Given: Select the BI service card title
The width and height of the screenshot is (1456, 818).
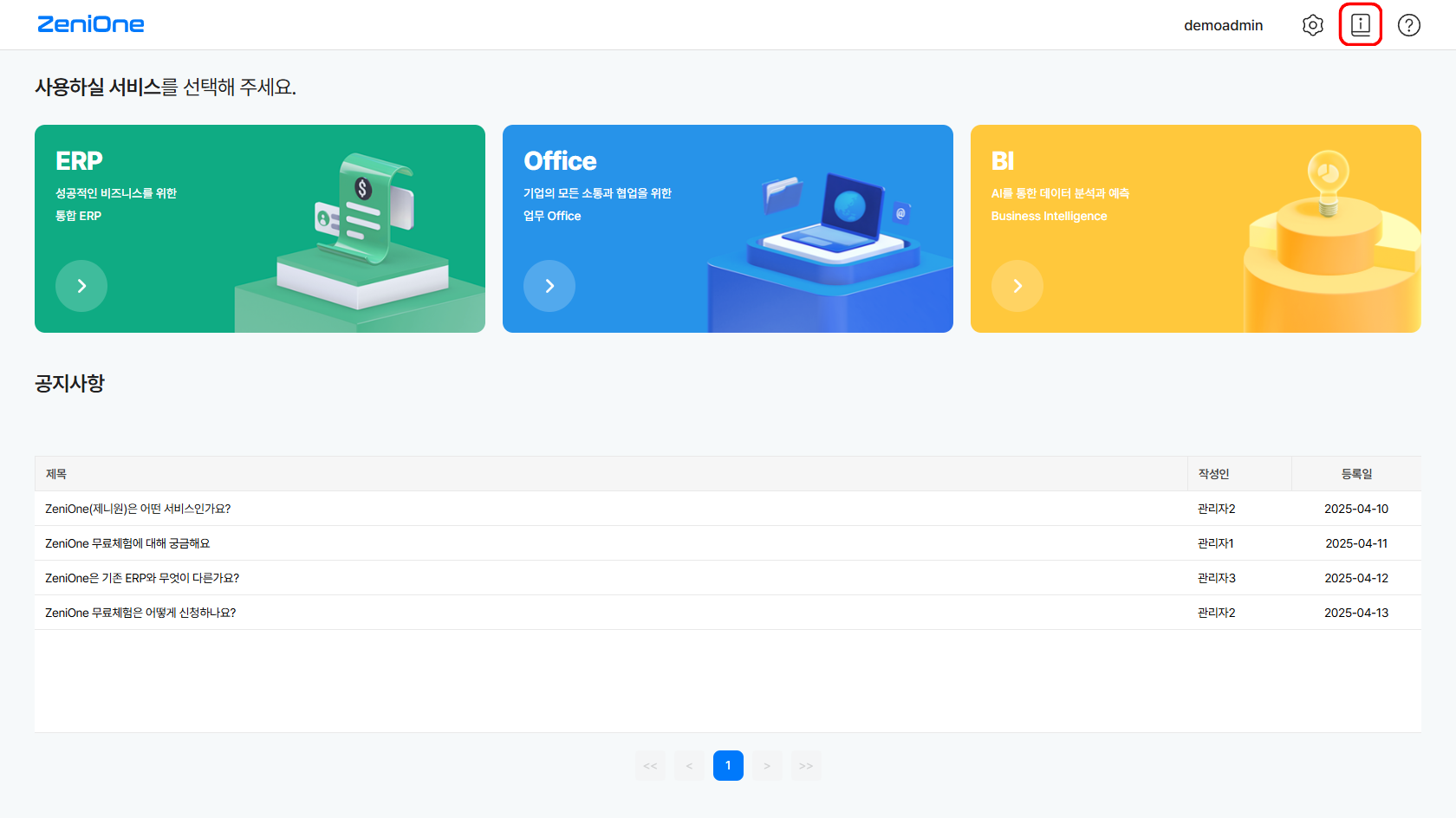Looking at the screenshot, I should 1003,161.
